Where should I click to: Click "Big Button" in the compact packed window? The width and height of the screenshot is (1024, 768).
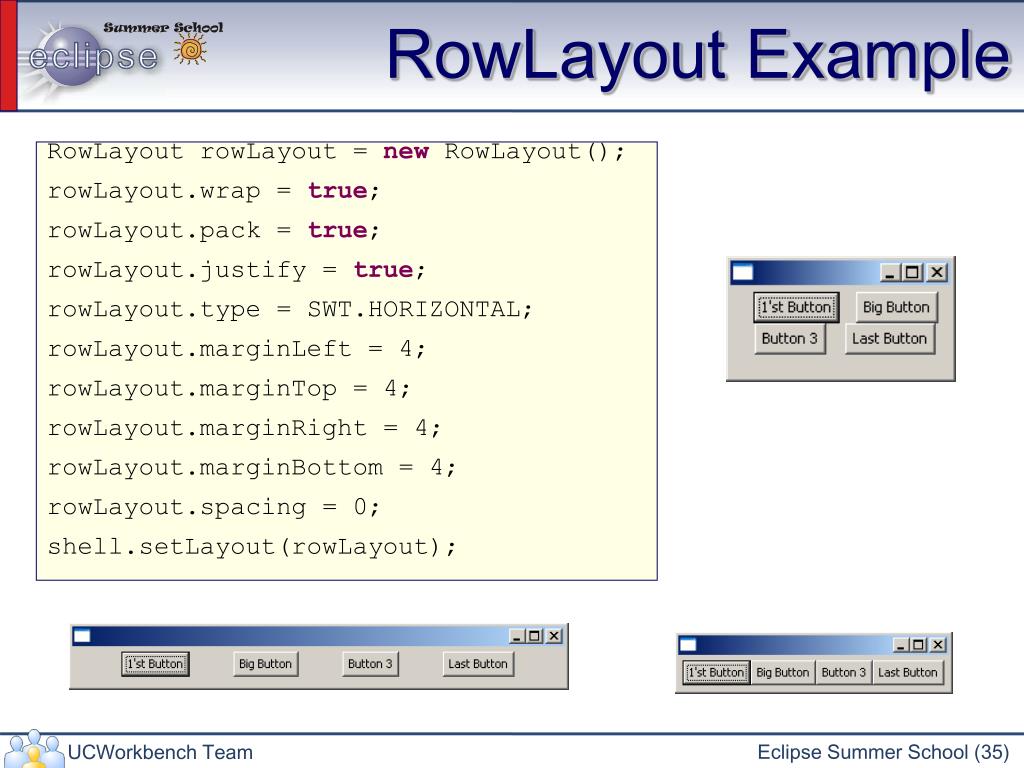coord(782,672)
